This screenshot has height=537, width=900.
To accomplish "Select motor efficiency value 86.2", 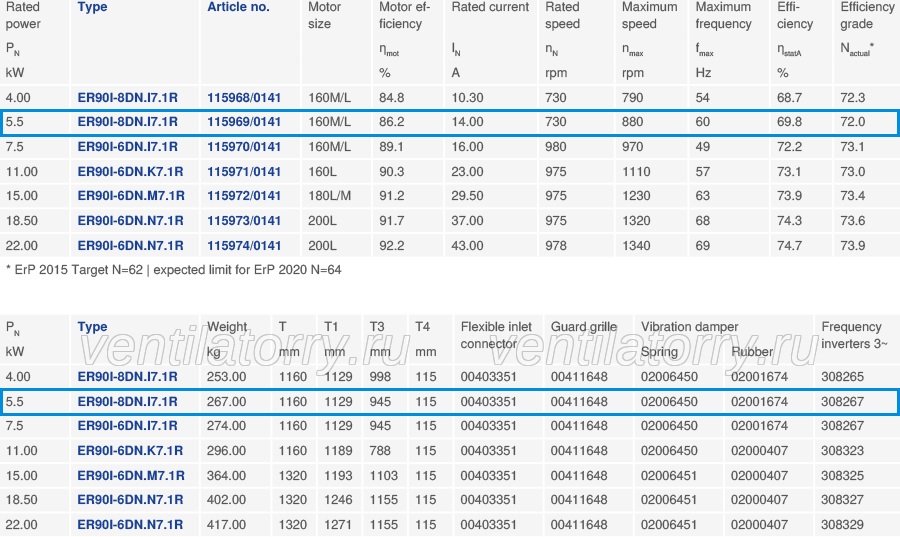I will [391, 122].
